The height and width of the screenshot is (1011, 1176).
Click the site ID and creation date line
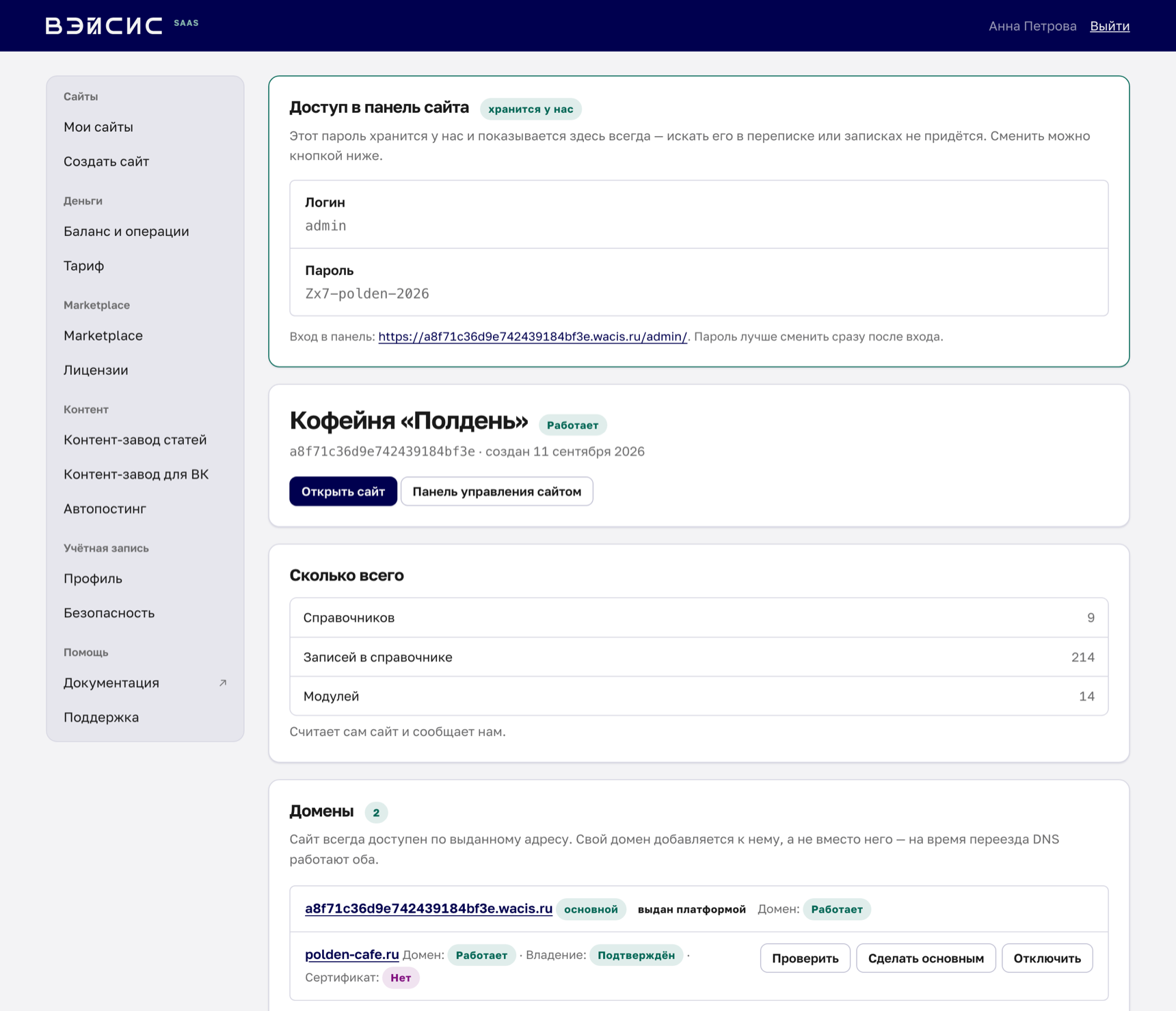[x=467, y=451]
